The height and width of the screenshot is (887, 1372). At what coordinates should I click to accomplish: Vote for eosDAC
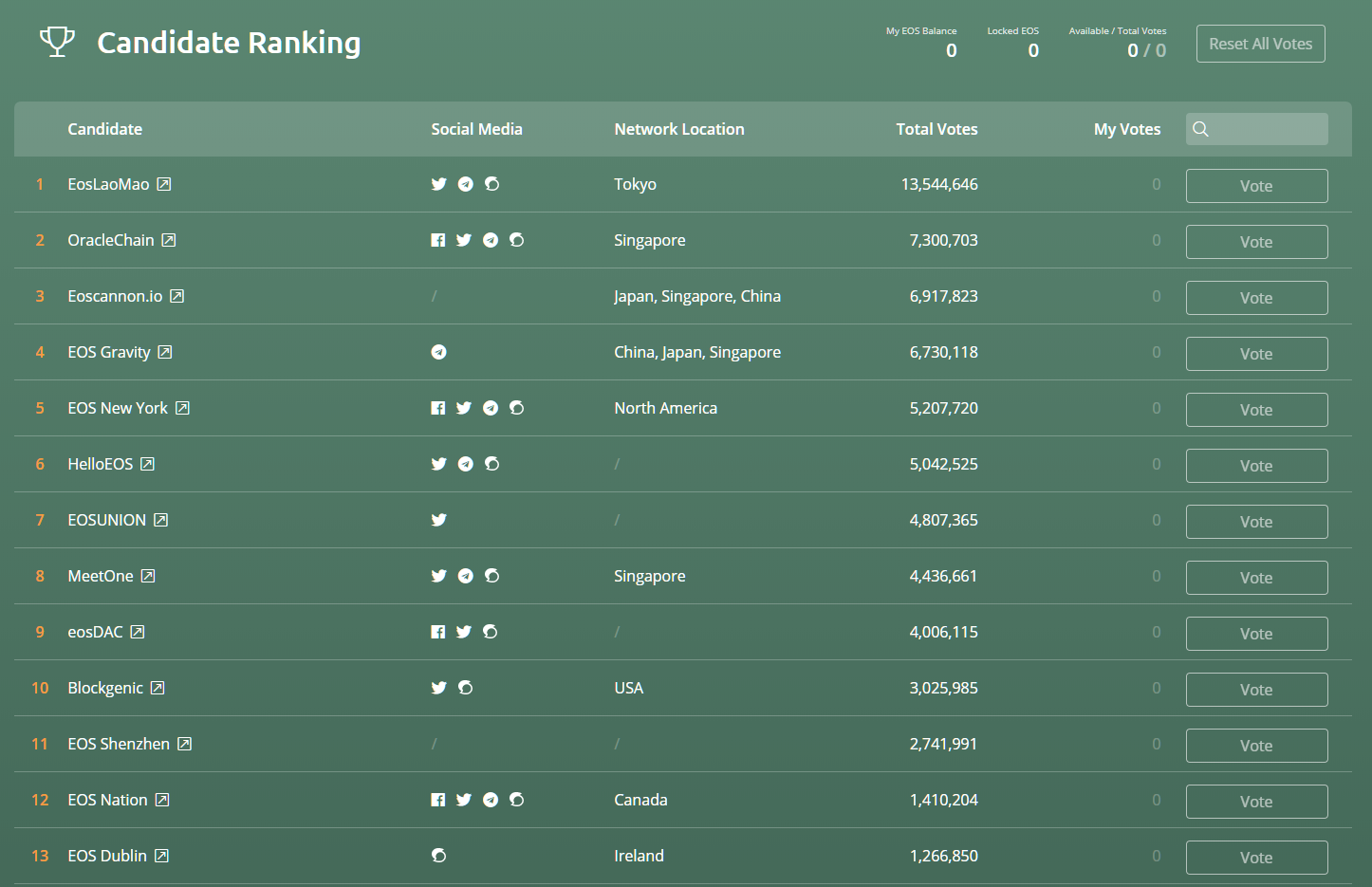[x=1256, y=634]
